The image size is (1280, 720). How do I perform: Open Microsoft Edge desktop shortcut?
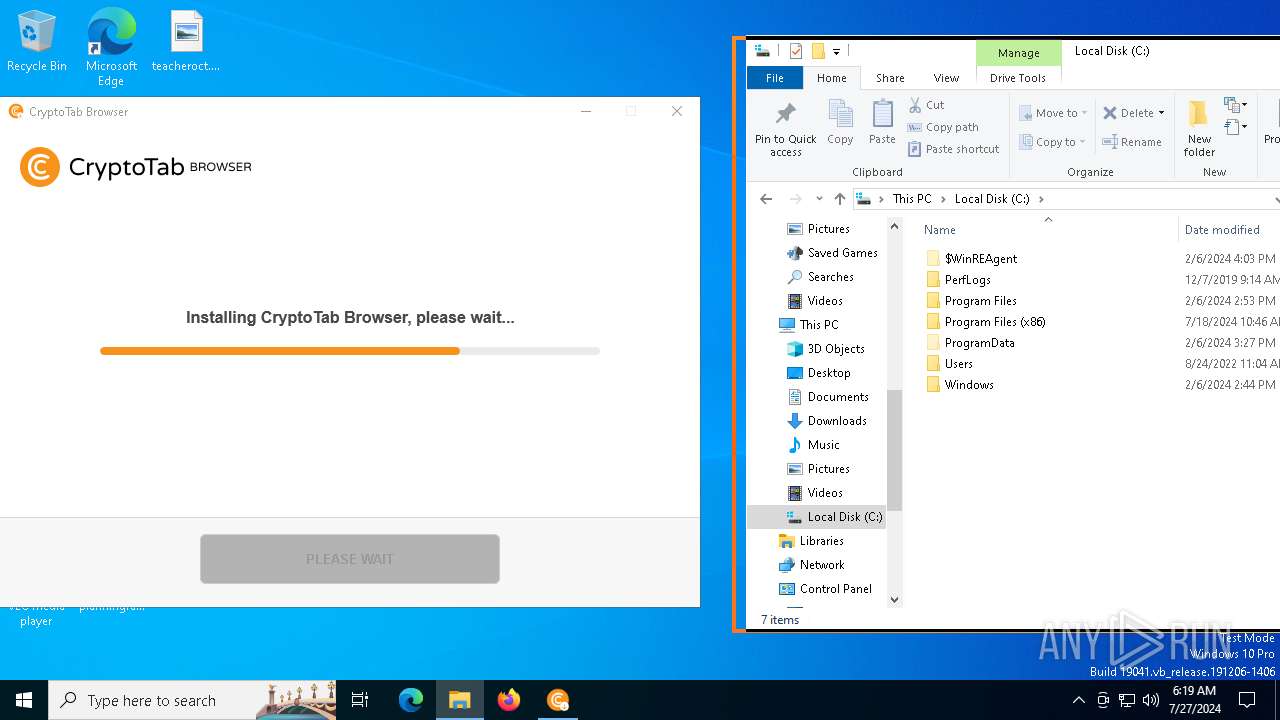click(x=111, y=47)
